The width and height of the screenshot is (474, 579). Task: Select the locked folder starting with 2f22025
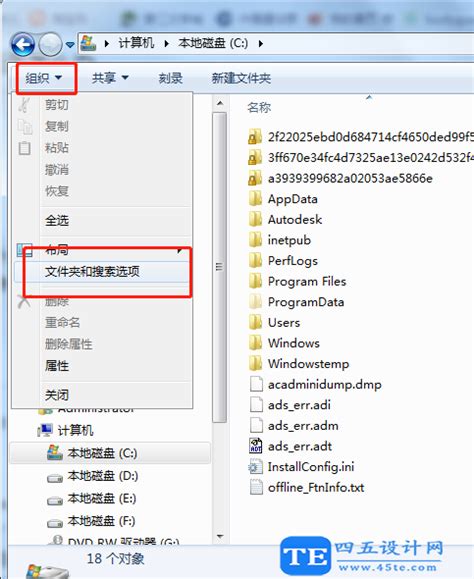(x=255, y=137)
